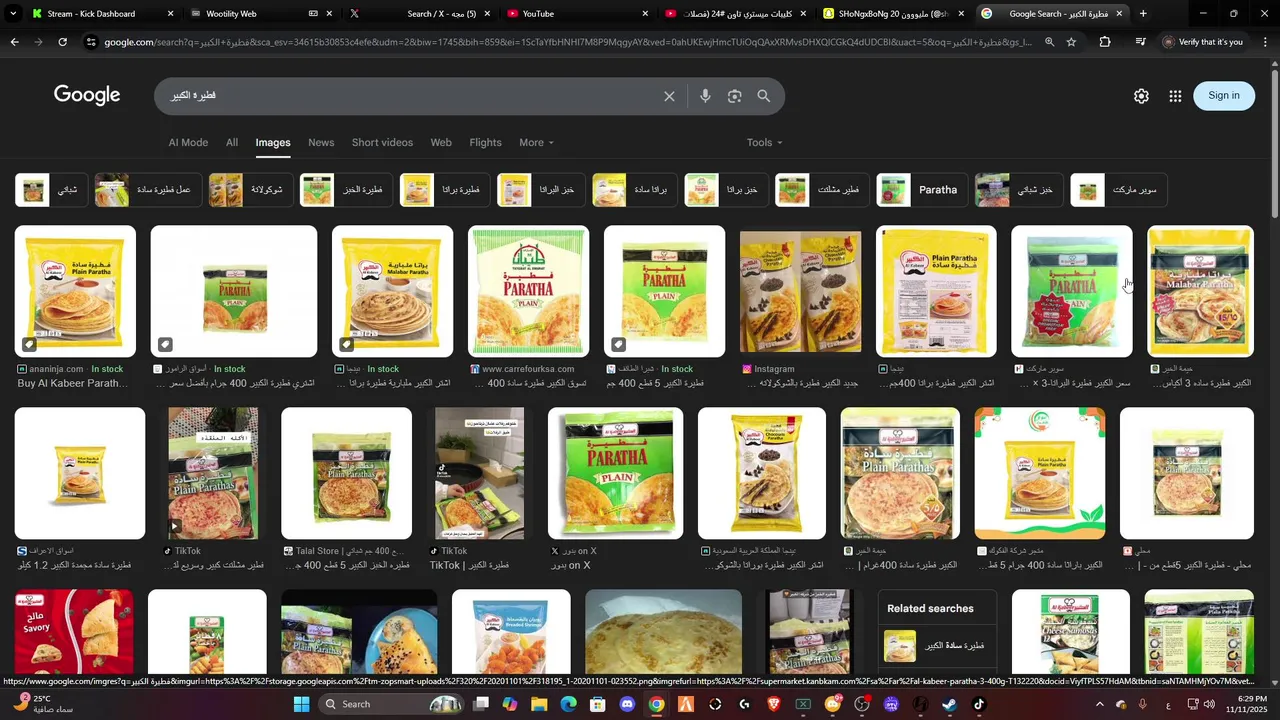Viewport: 1280px width, 720px height.
Task: Open Windows Start menu
Action: click(x=301, y=704)
